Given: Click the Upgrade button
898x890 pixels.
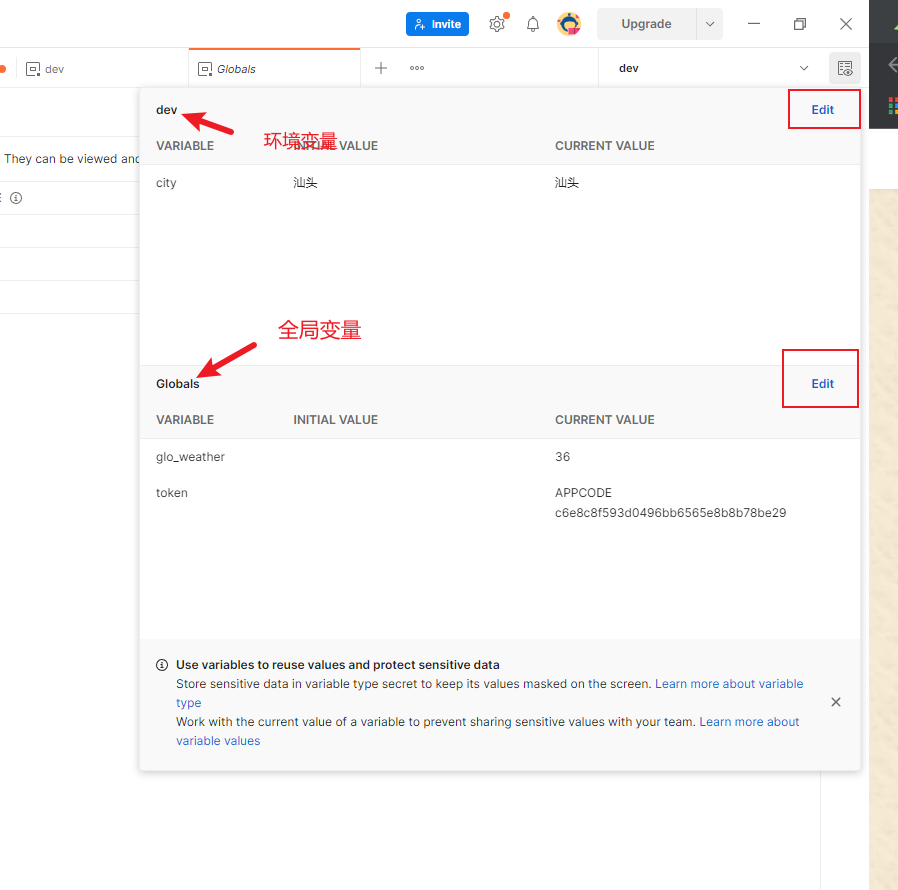Looking at the screenshot, I should [646, 24].
